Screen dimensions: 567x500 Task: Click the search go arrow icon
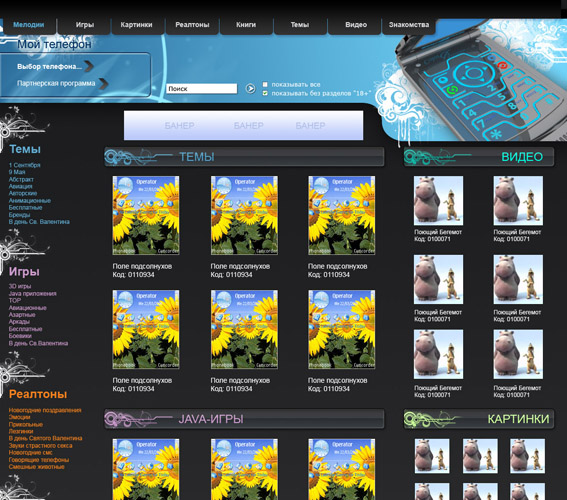click(x=250, y=88)
